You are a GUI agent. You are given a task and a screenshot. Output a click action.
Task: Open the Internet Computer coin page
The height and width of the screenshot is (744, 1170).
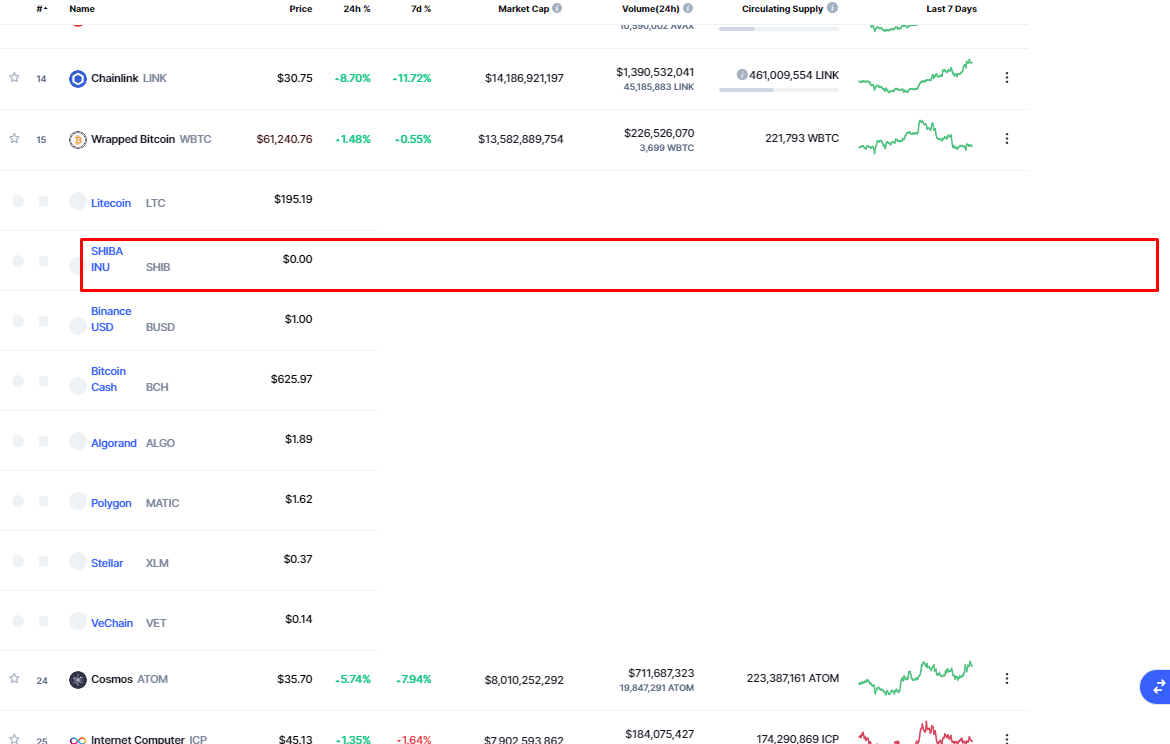tap(137, 740)
